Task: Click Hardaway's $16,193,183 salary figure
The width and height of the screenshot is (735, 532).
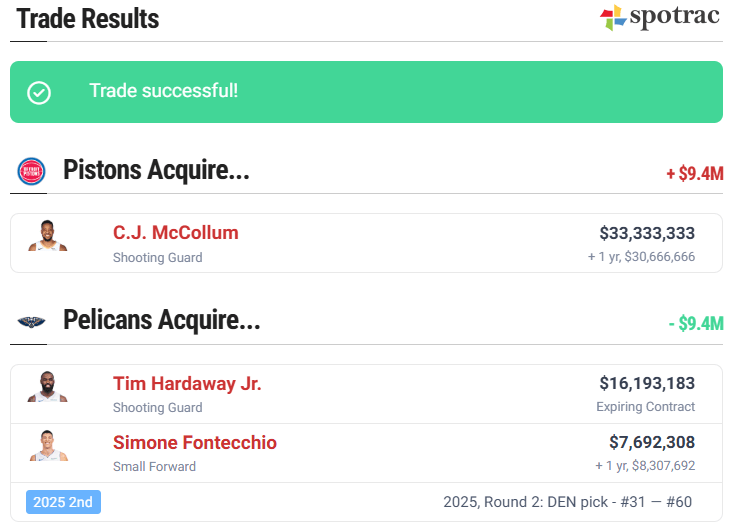Action: 647,383
